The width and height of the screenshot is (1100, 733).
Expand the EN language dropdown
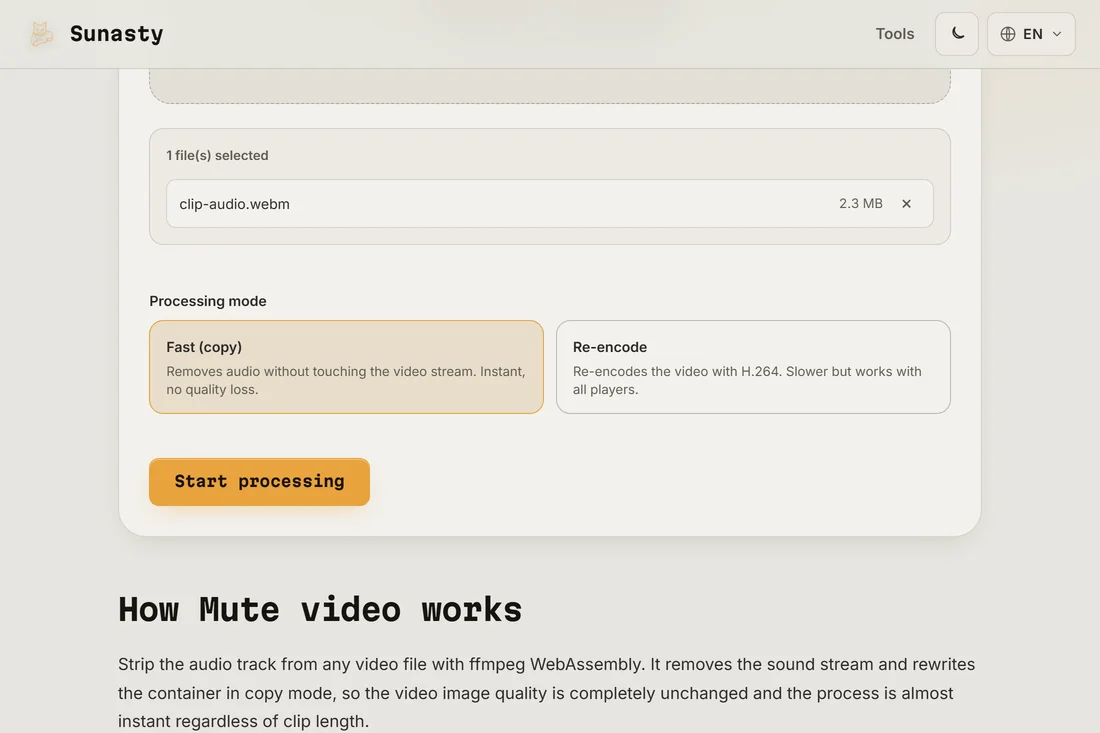click(1031, 34)
